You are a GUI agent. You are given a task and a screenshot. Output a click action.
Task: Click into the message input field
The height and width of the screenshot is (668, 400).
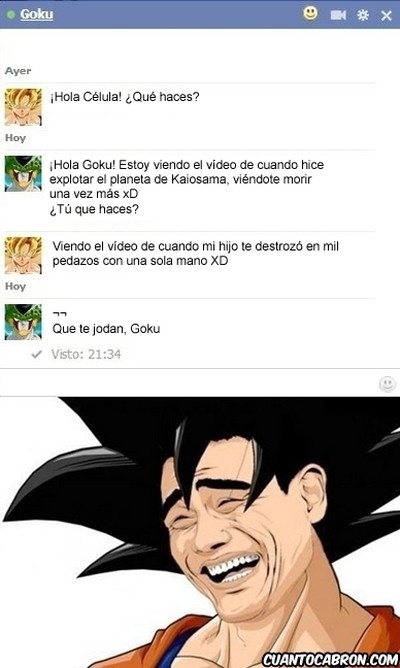click(x=187, y=383)
